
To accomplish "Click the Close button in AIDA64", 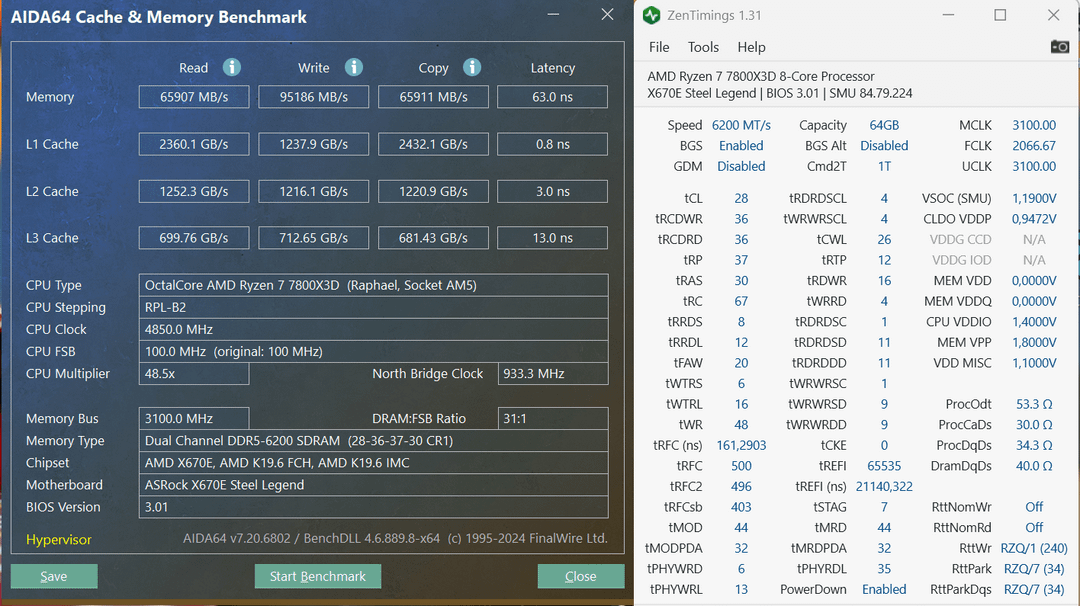I will 581,576.
